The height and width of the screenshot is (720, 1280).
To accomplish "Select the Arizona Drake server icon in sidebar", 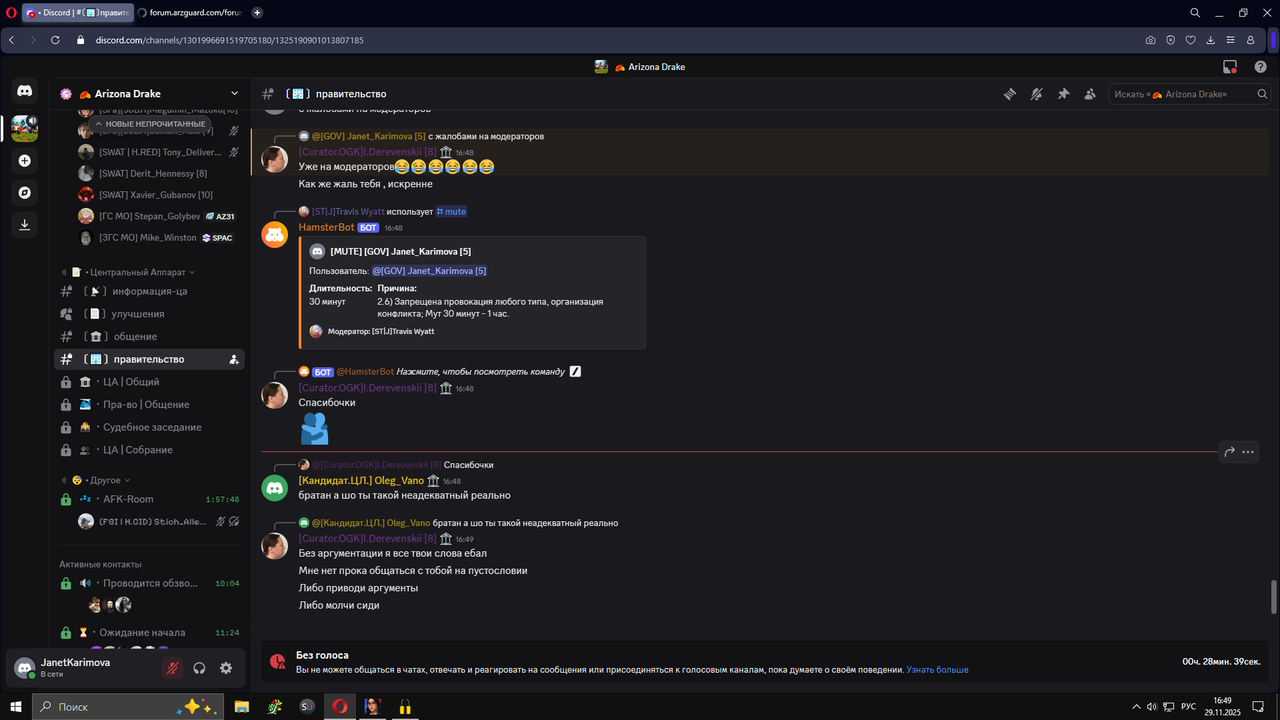I will pos(25,128).
